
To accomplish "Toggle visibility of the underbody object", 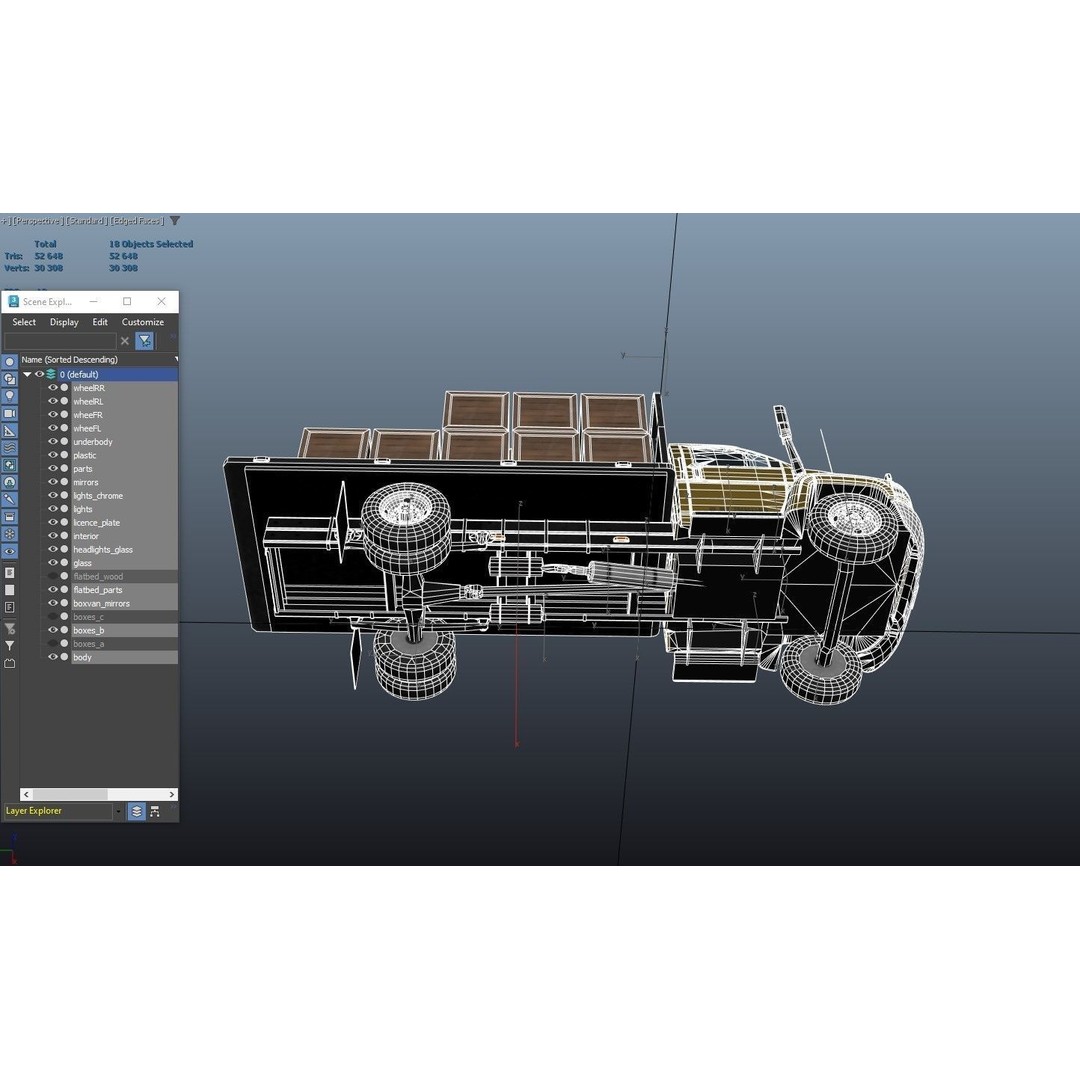I will coord(52,441).
